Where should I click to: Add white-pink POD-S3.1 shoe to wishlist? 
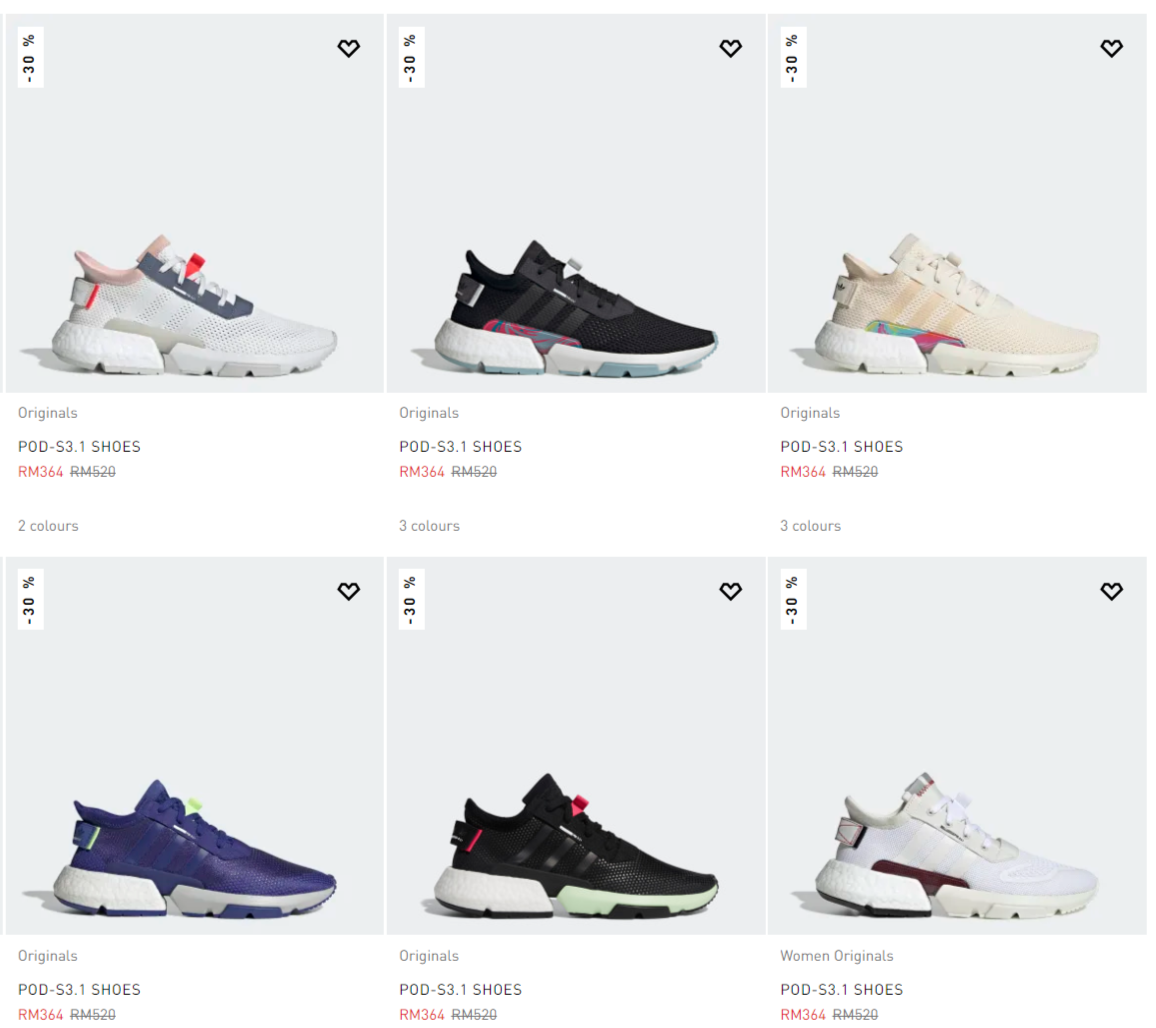(x=349, y=49)
